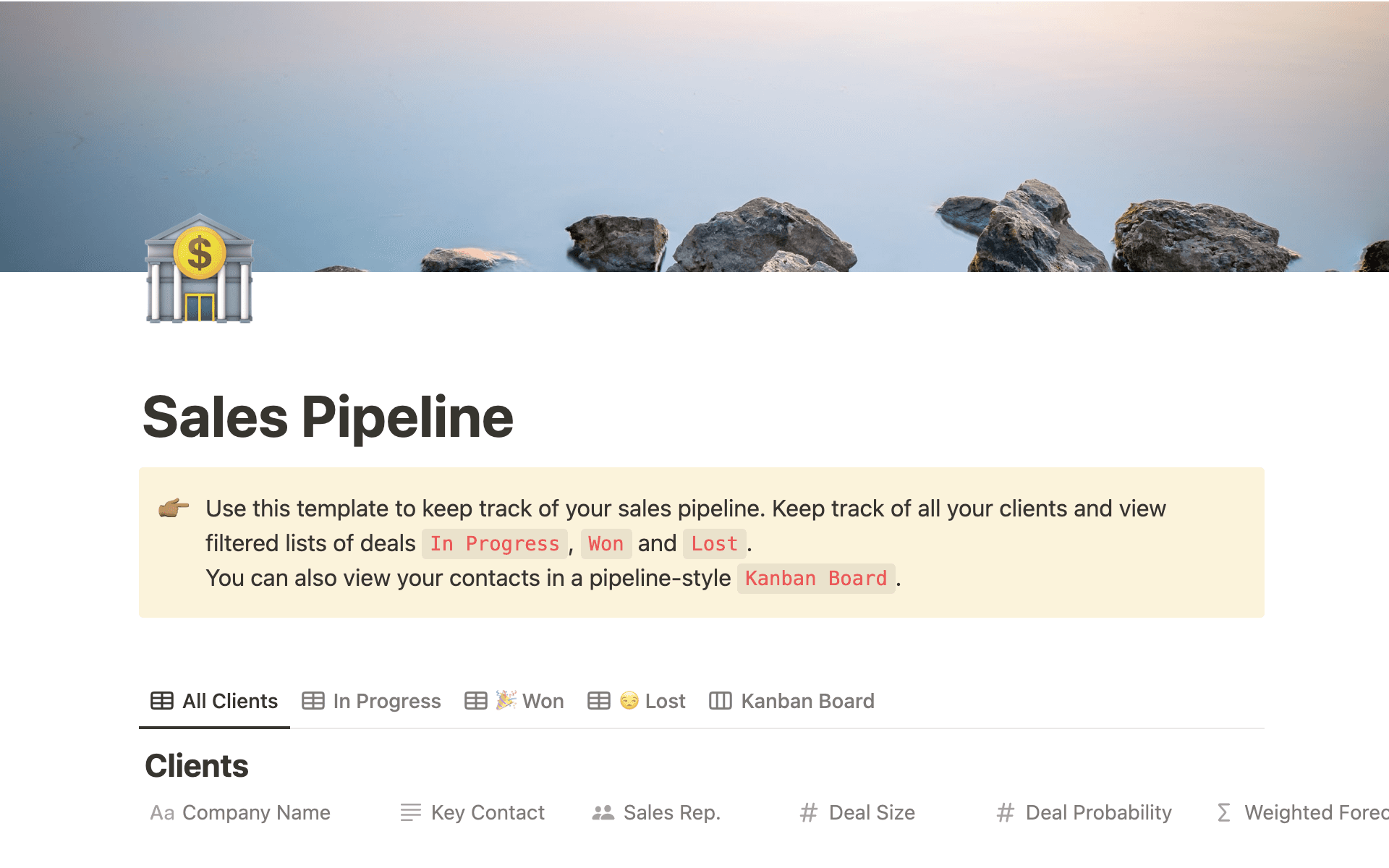Open the Company Name column options
Screen dimensions: 1389x868
pyautogui.click(x=256, y=812)
